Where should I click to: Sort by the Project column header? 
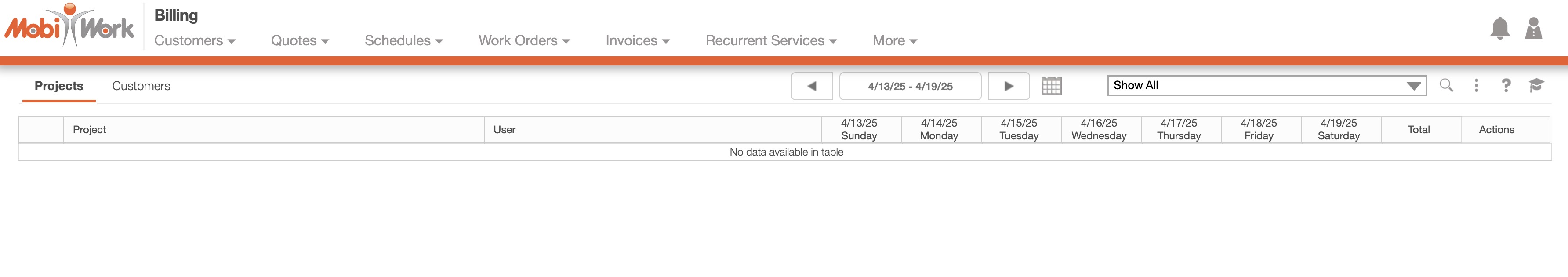[x=90, y=130]
